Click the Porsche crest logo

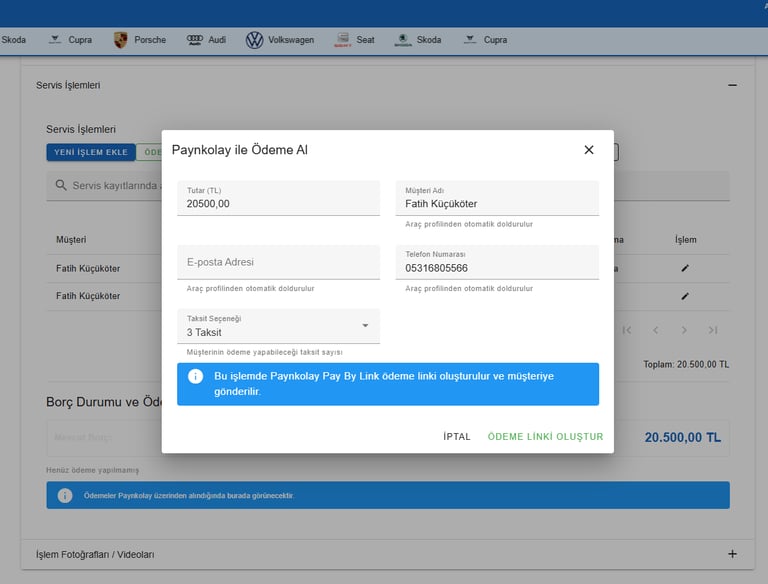[x=120, y=40]
